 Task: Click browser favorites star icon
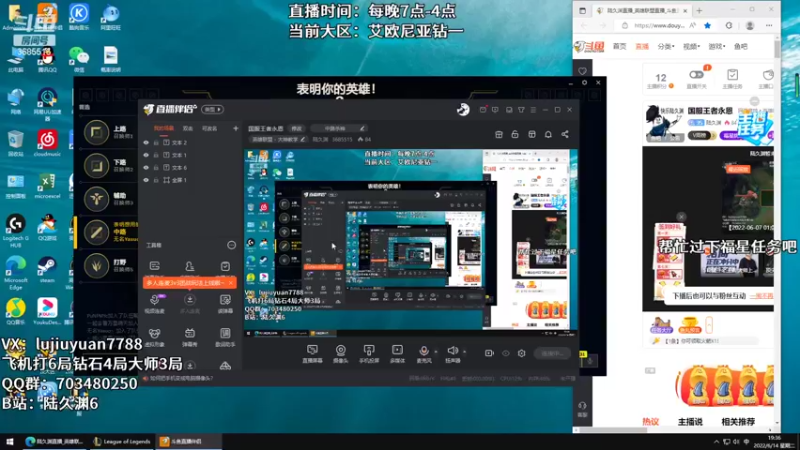point(707,26)
